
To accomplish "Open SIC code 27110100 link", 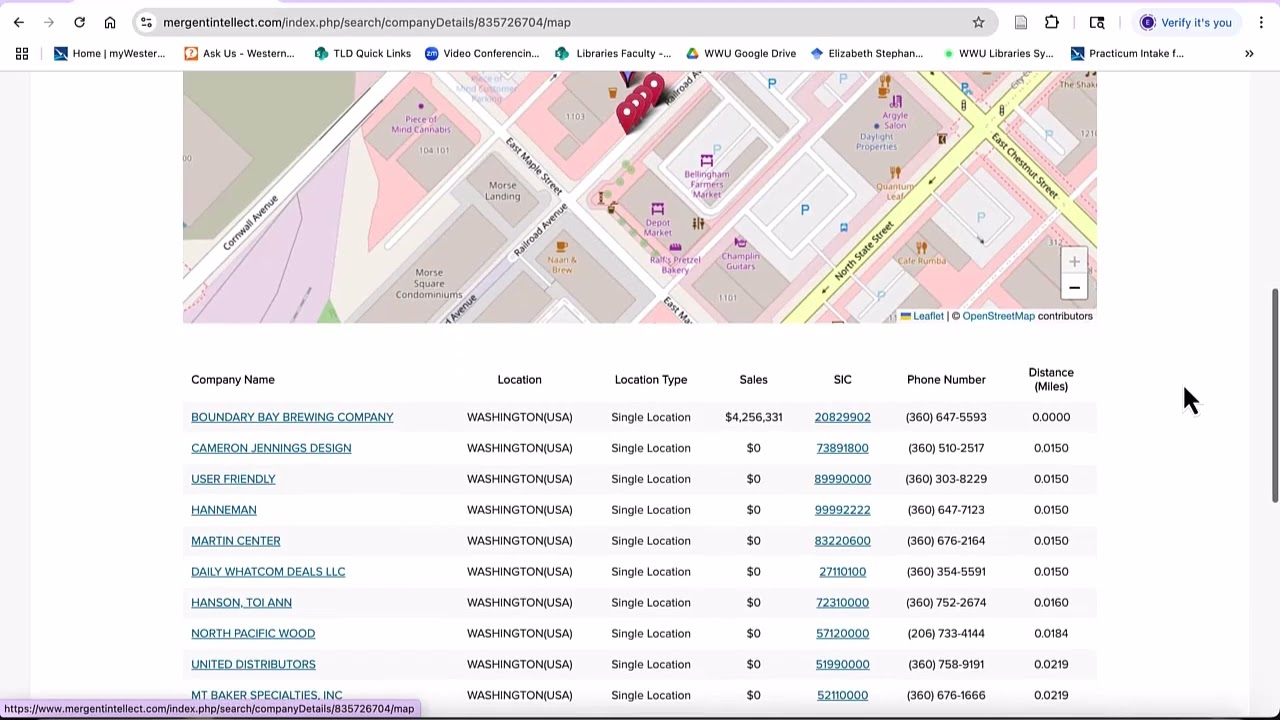I will [842, 572].
